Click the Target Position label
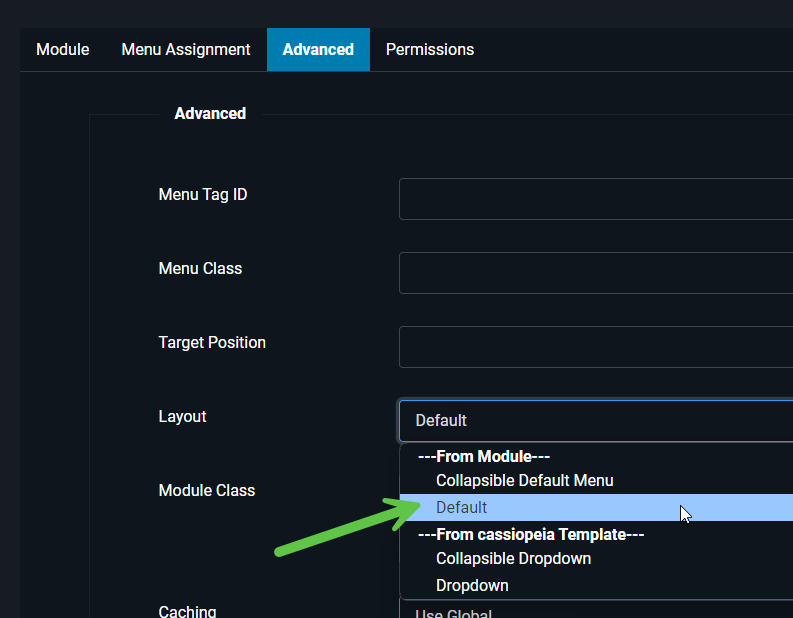Image resolution: width=793 pixels, height=618 pixels. [x=212, y=343]
